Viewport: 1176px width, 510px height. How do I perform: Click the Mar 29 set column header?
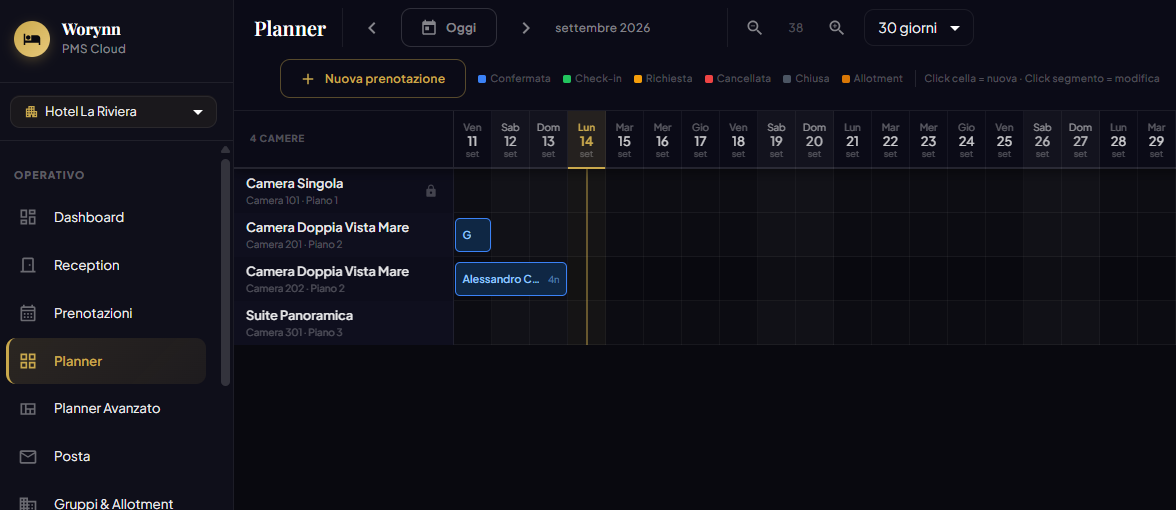1156,140
